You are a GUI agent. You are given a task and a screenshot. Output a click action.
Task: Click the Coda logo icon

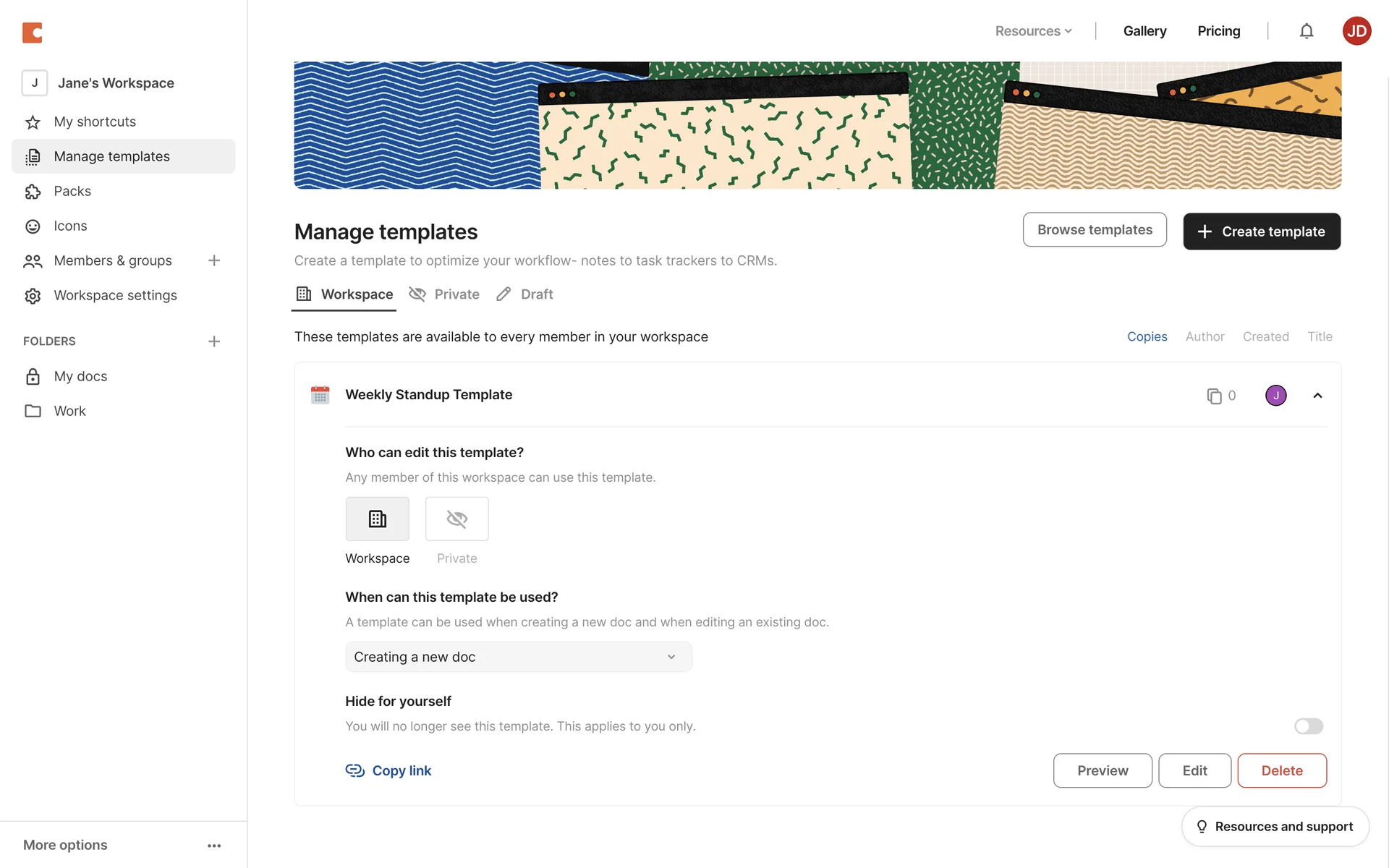32,32
